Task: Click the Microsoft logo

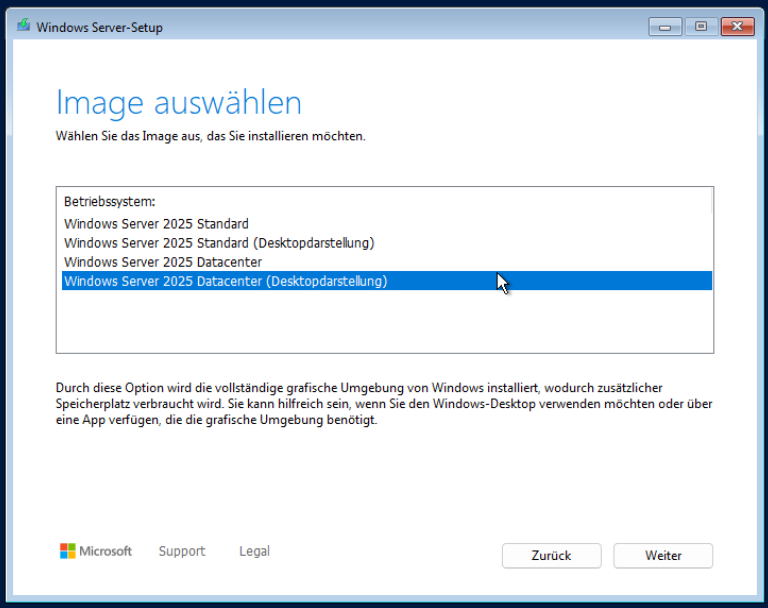Action: pos(96,551)
